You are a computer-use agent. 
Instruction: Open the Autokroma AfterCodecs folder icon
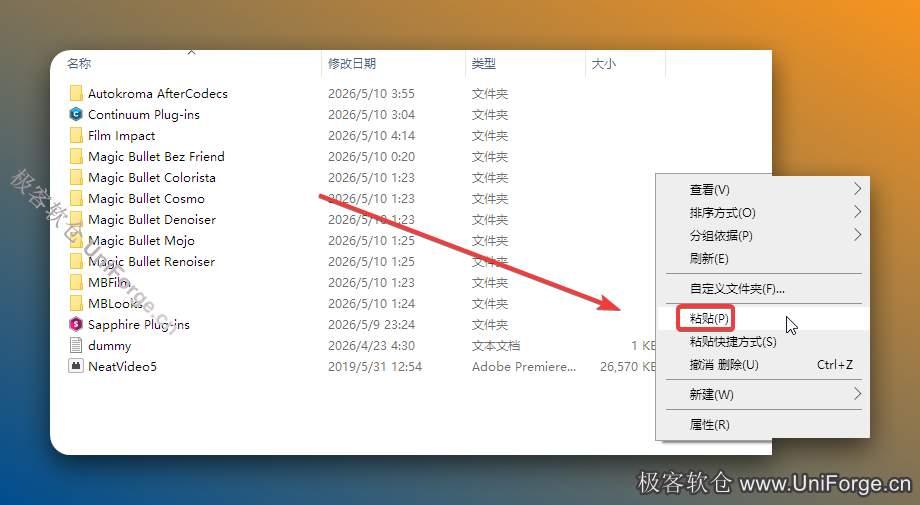click(x=76, y=93)
